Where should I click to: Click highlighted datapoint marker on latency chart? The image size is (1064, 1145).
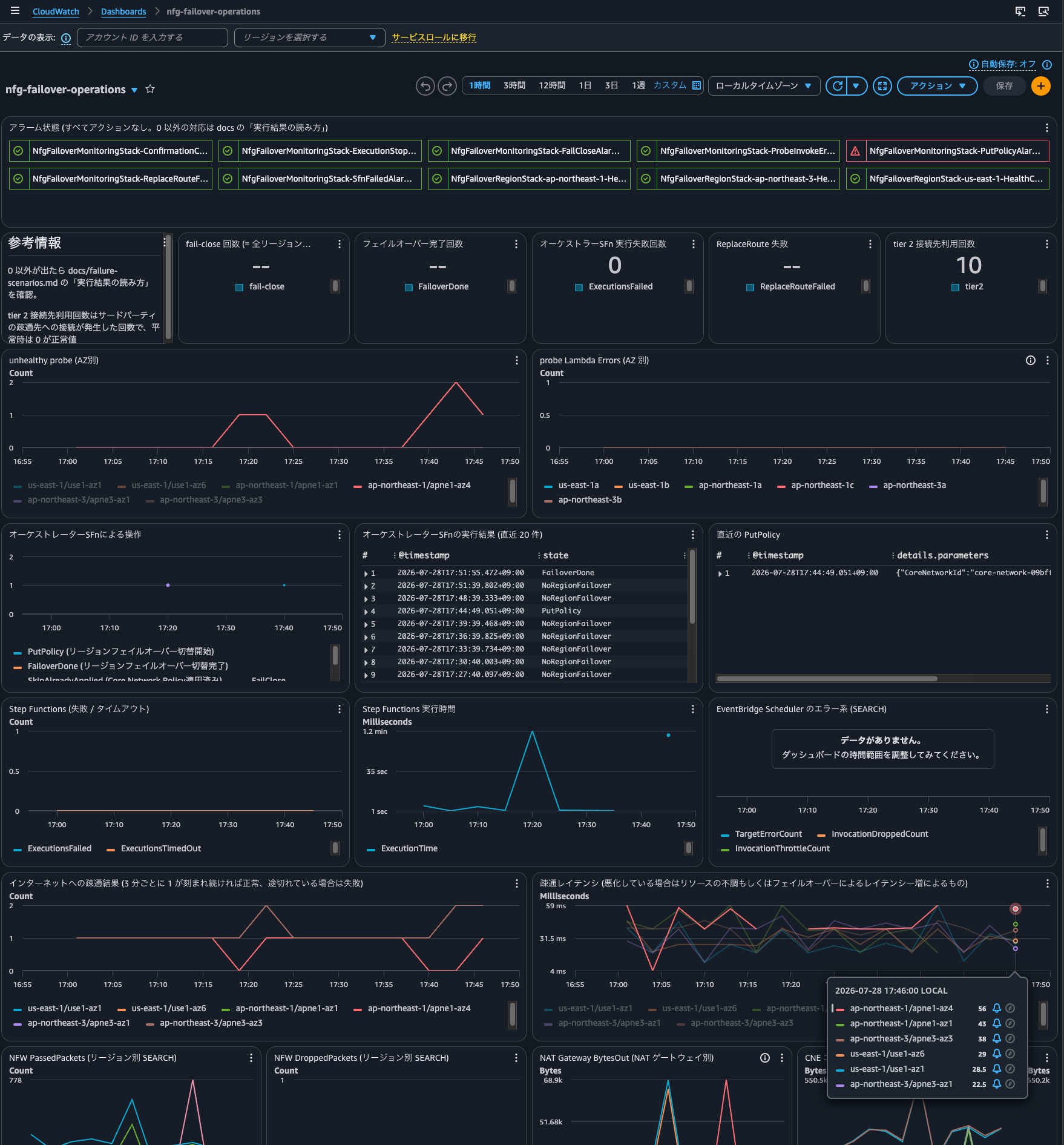pos(1016,909)
